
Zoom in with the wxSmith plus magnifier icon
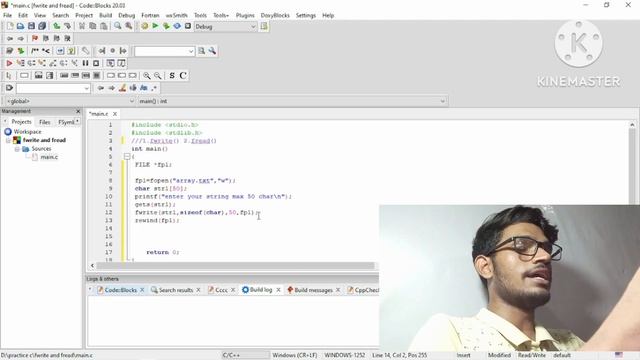pos(147,76)
